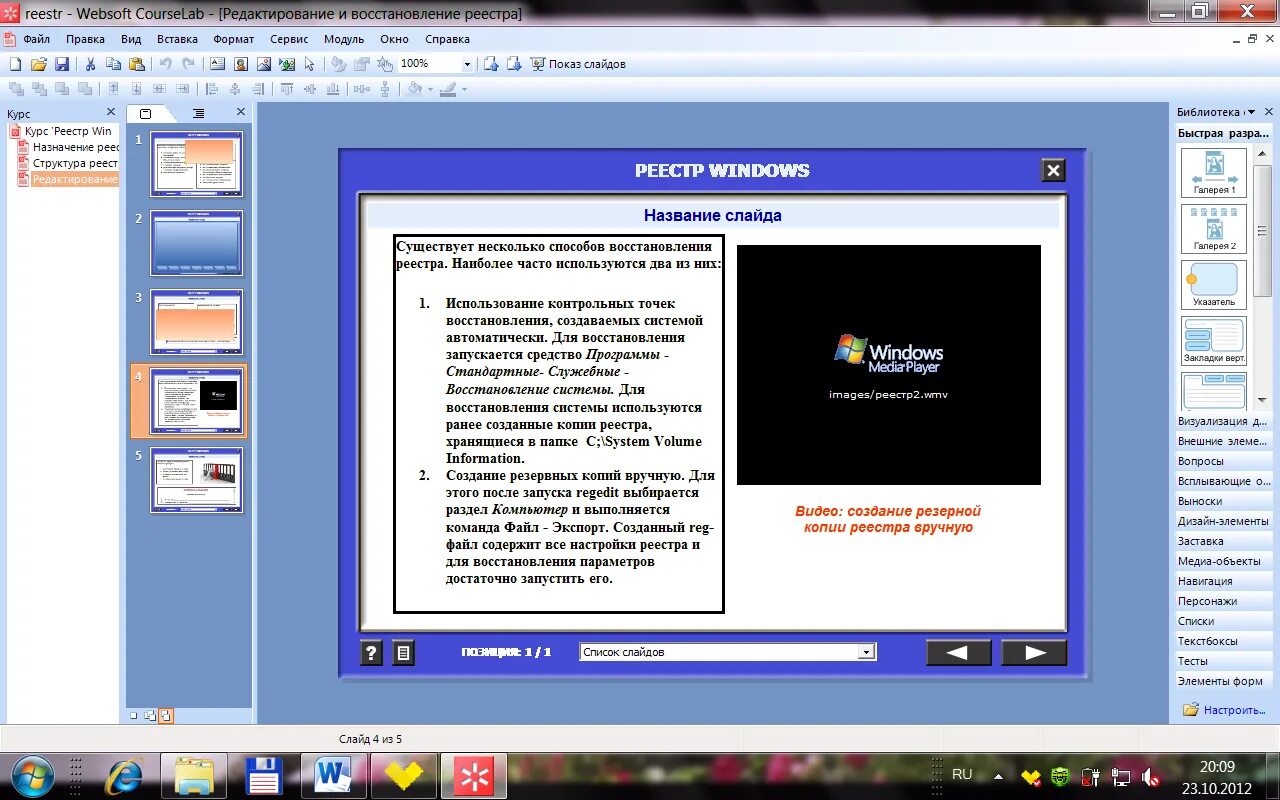Open Internet Explorer from the taskbar
This screenshot has width=1280, height=800.
tap(125, 776)
